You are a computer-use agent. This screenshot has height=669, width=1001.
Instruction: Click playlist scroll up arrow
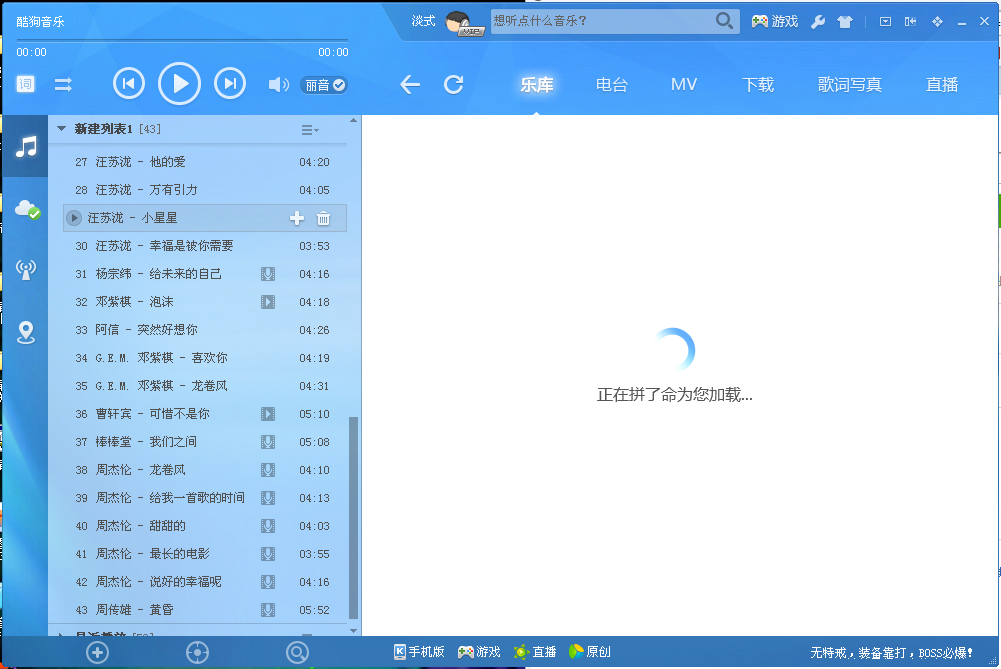pos(354,121)
